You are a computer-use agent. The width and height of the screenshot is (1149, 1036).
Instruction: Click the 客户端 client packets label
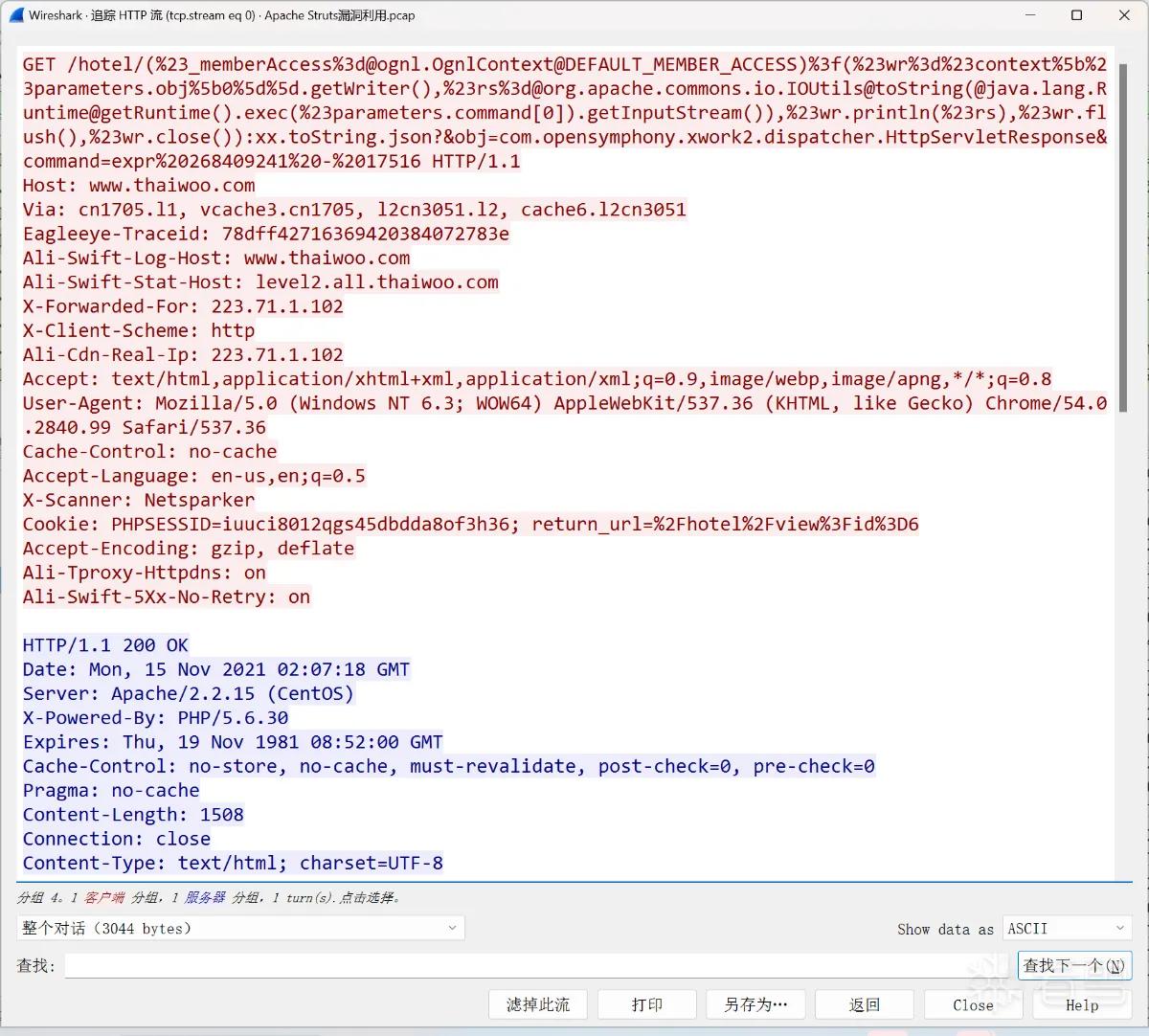point(104,897)
